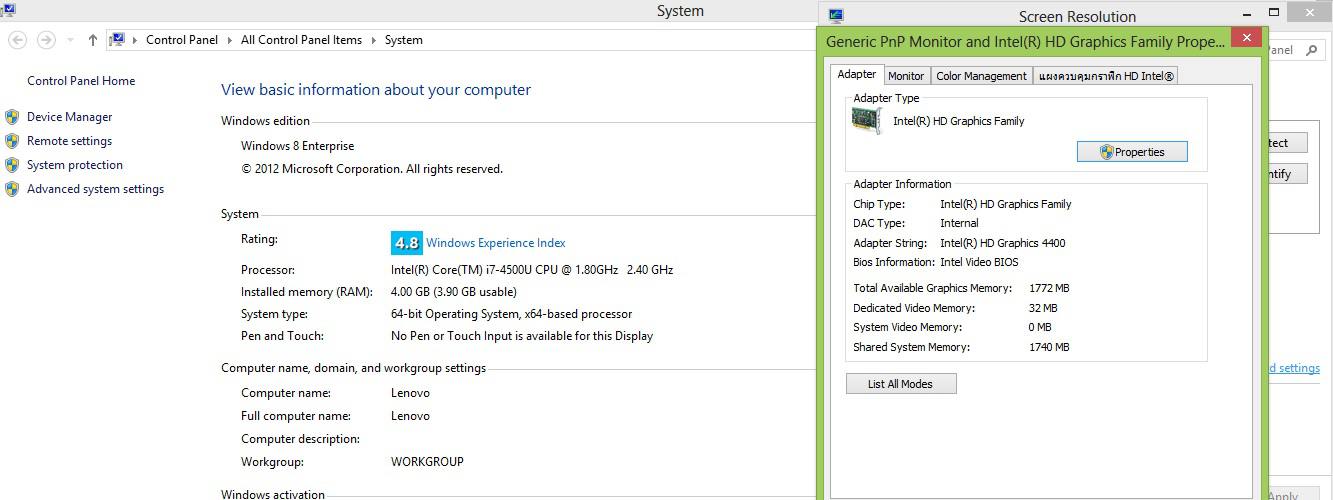Click the List All Modes button
Screen dimensions: 1333x500
pyautogui.click(x=901, y=384)
